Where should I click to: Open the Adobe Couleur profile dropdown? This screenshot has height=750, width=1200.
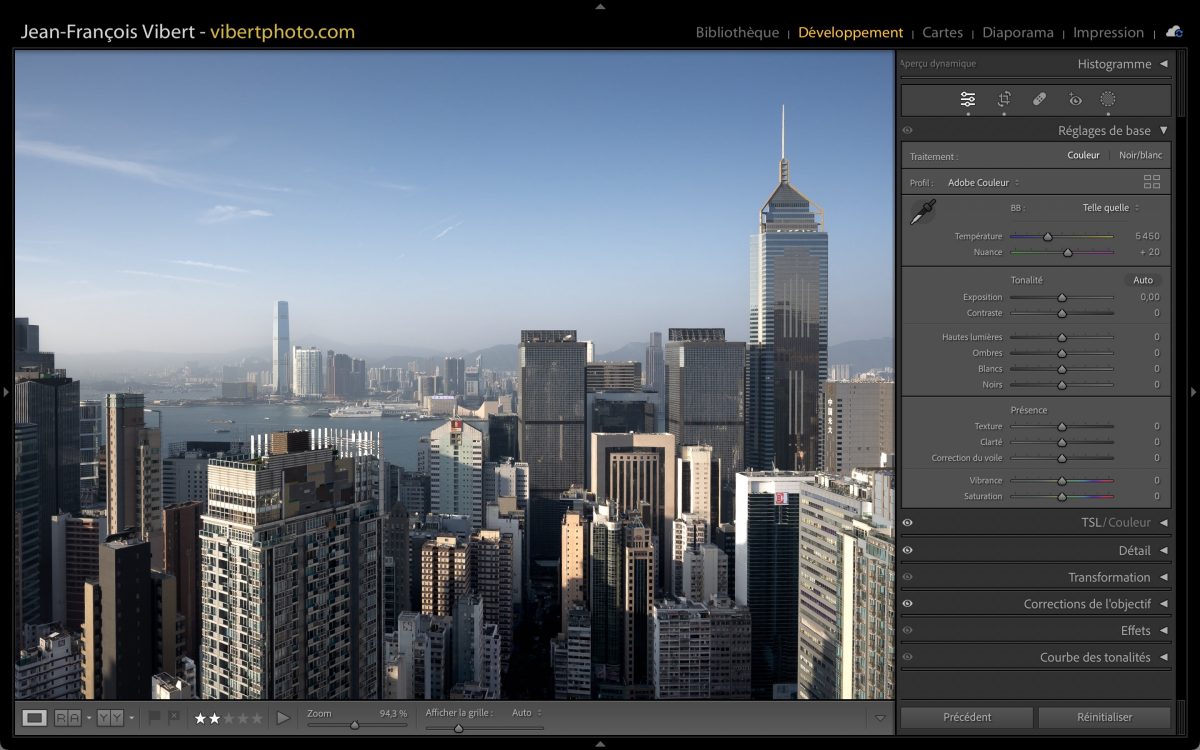point(983,183)
